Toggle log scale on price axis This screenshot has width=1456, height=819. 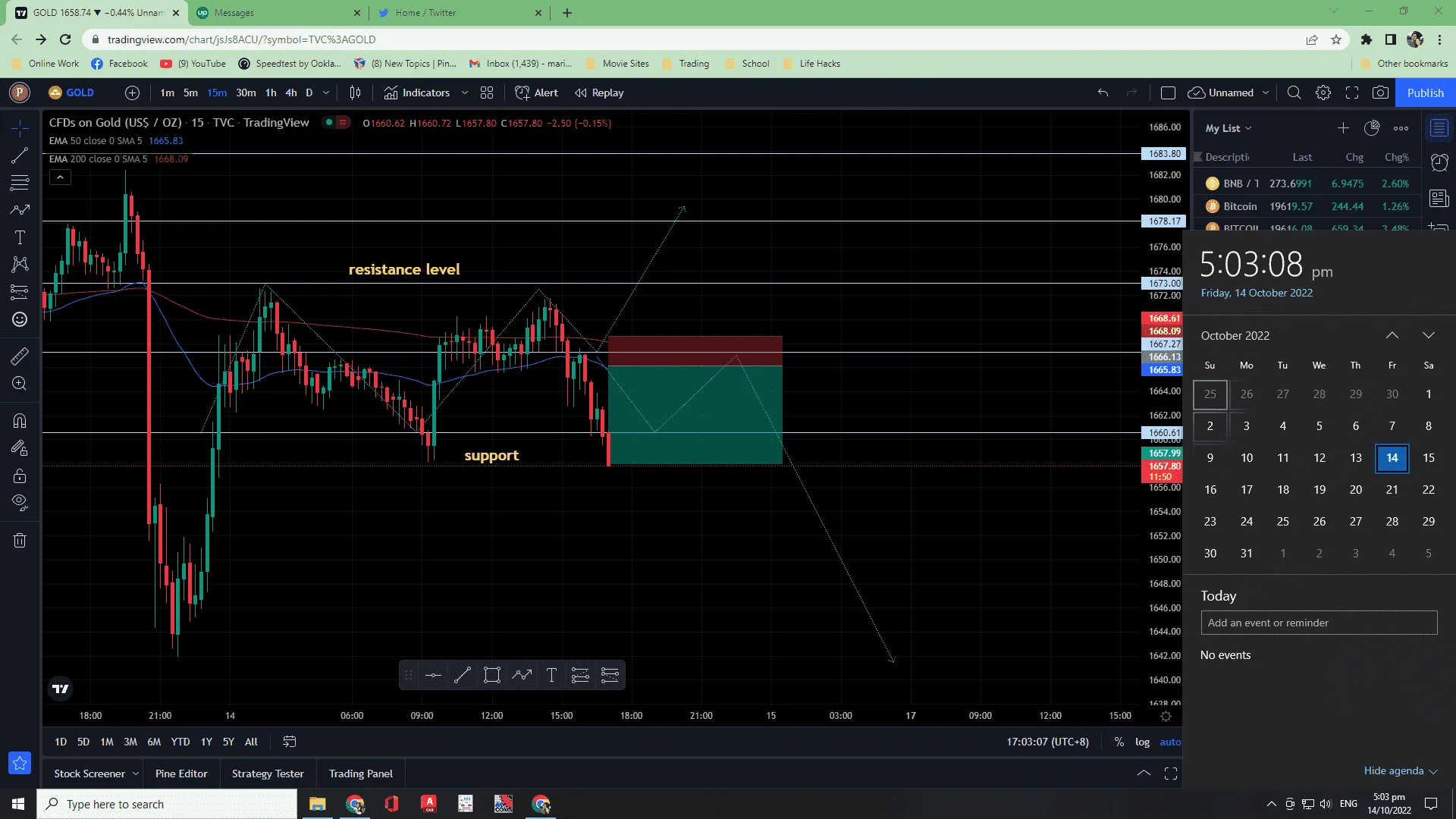[1142, 742]
